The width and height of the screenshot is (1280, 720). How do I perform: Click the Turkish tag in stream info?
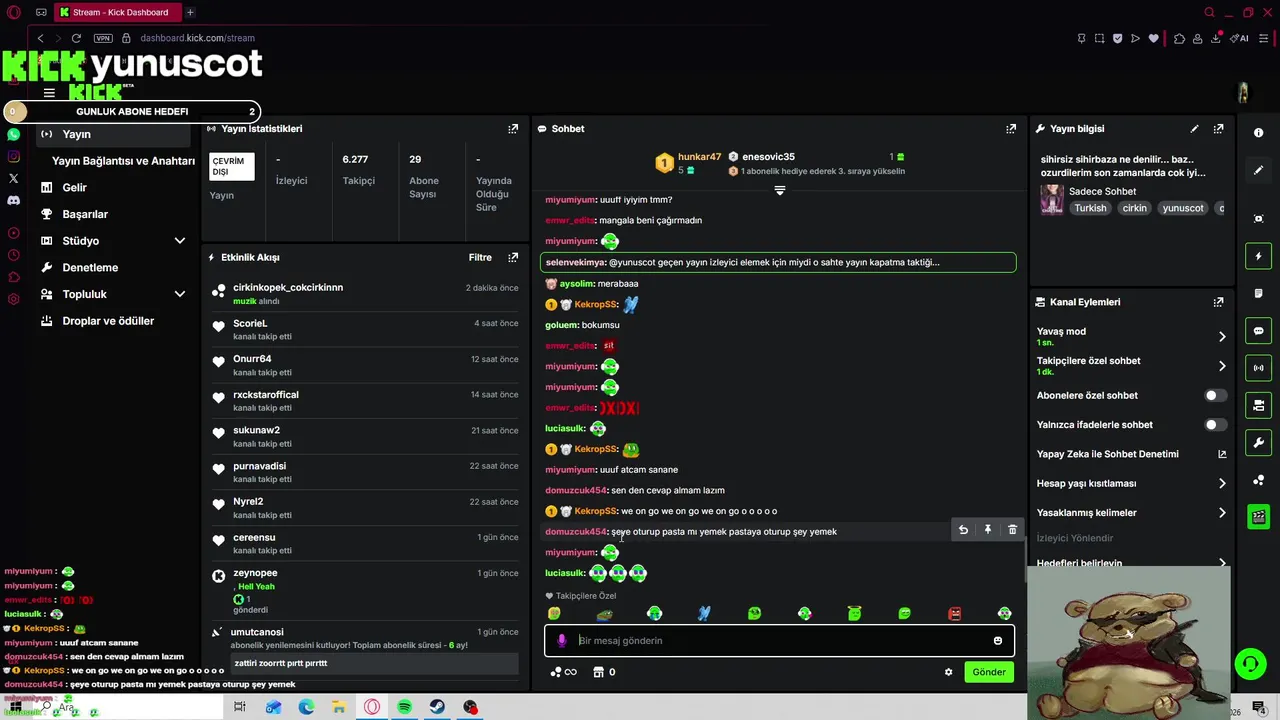point(1091,208)
